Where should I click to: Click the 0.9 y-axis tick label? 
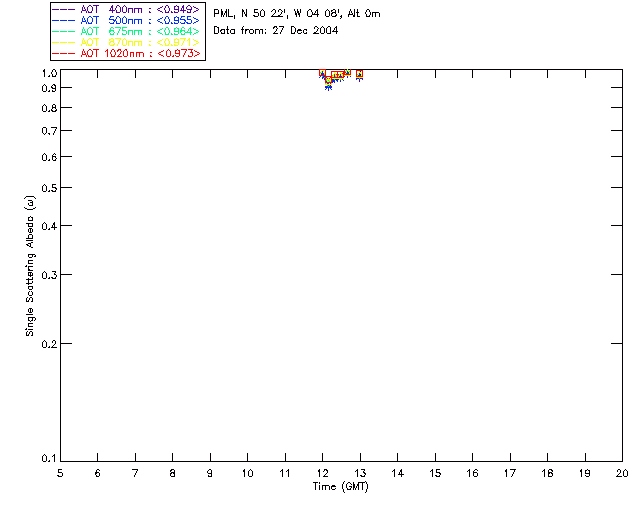tap(49, 88)
